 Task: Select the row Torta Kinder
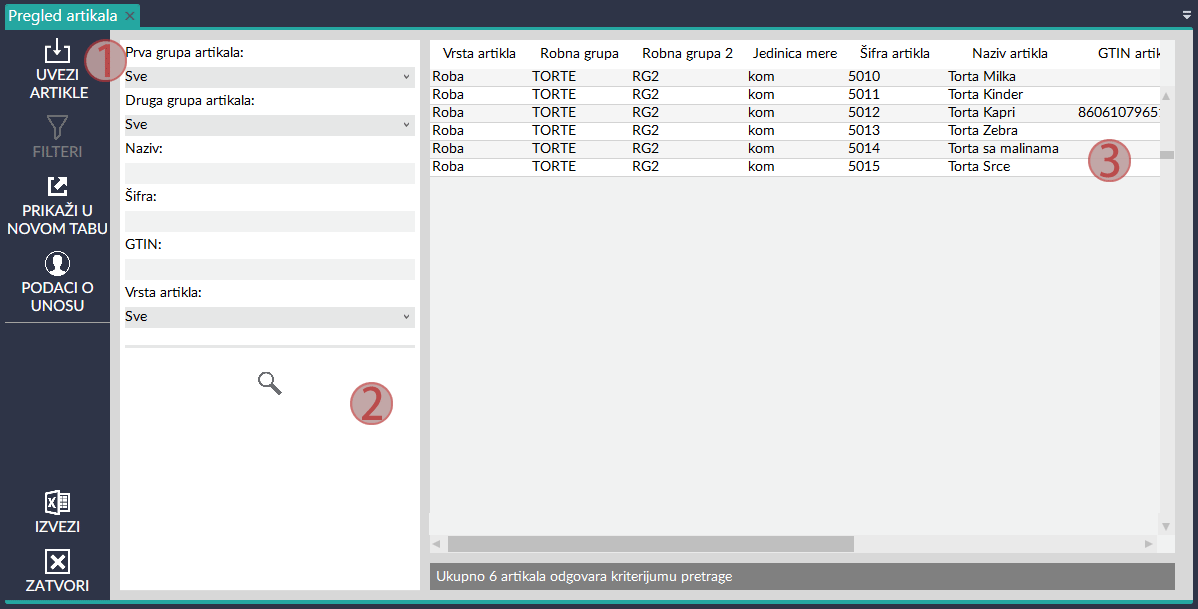click(795, 95)
